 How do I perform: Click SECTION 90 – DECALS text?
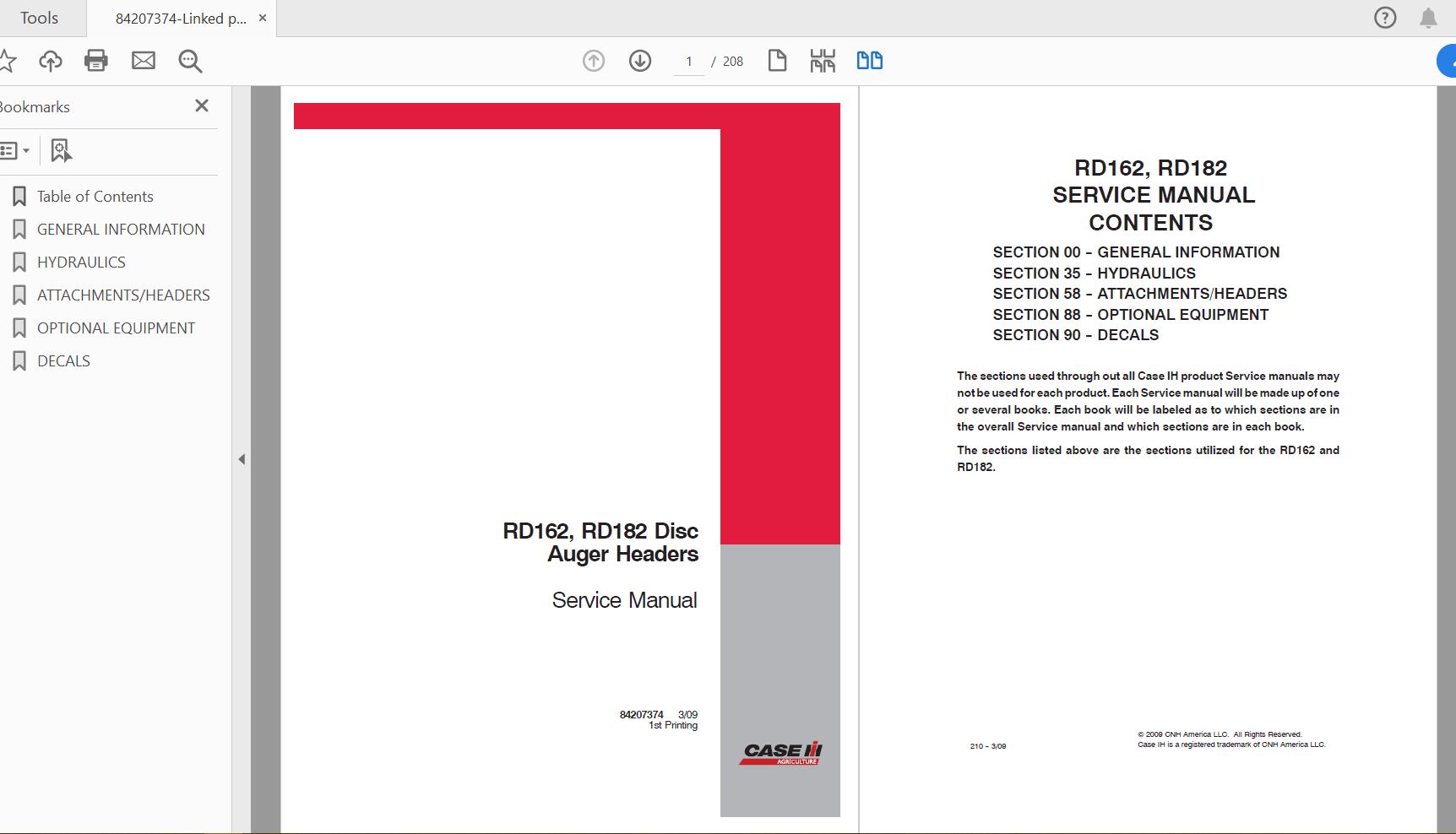click(x=1075, y=334)
